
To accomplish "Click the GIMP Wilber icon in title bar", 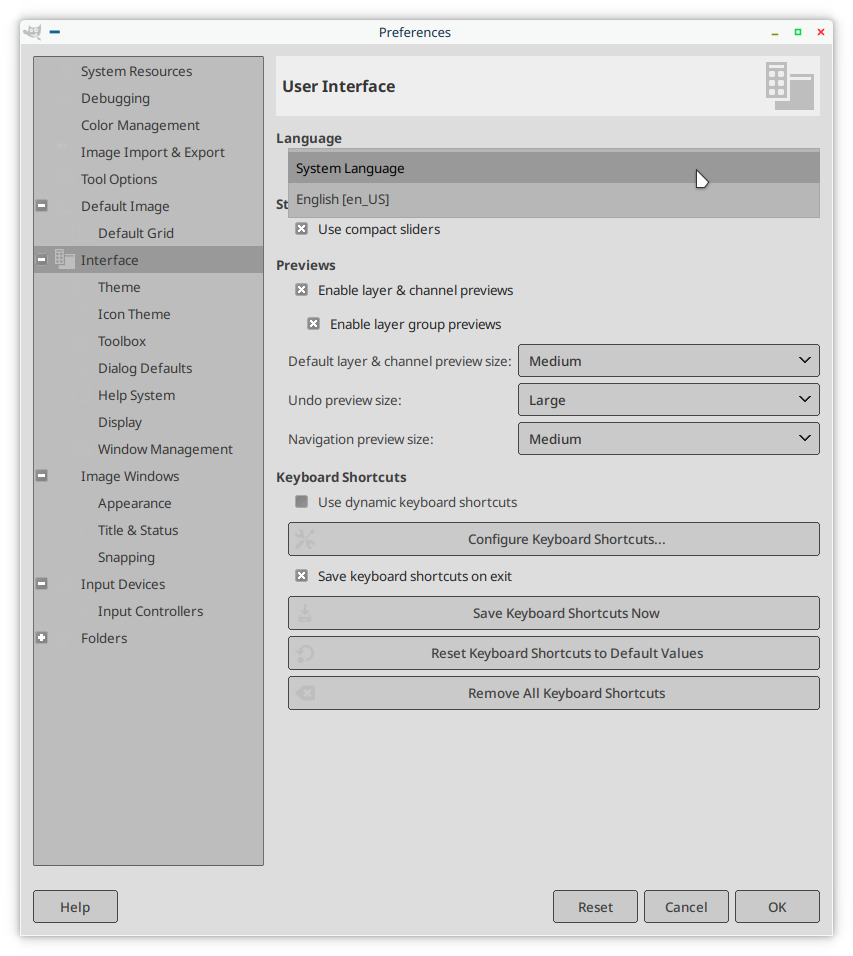I will tap(32, 32).
